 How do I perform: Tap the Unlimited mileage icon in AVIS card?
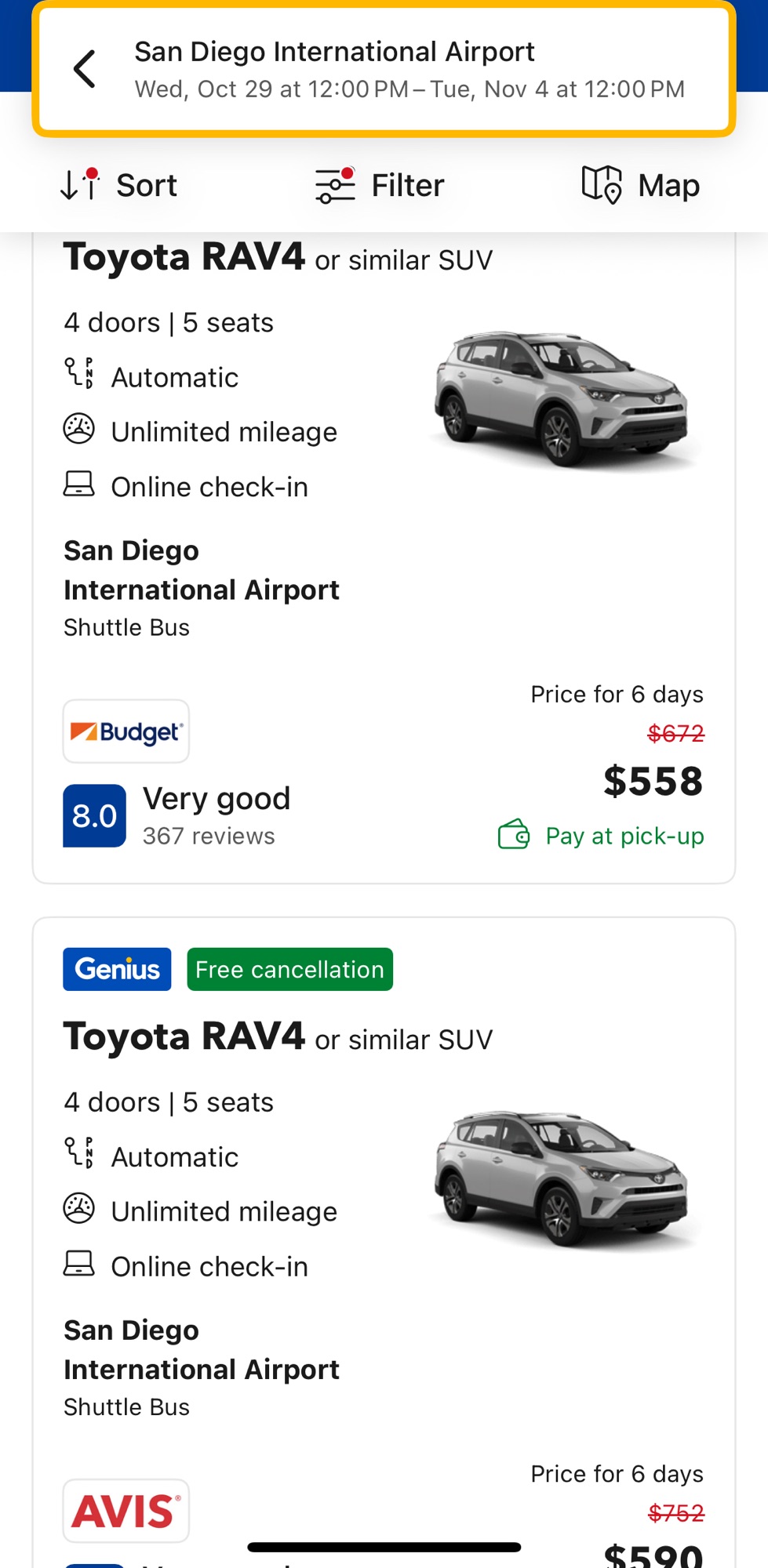(x=78, y=1208)
